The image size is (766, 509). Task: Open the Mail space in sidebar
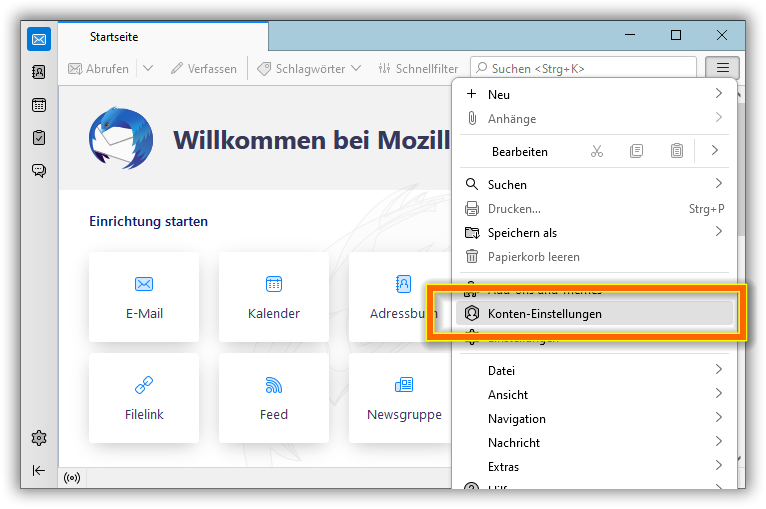(x=39, y=39)
